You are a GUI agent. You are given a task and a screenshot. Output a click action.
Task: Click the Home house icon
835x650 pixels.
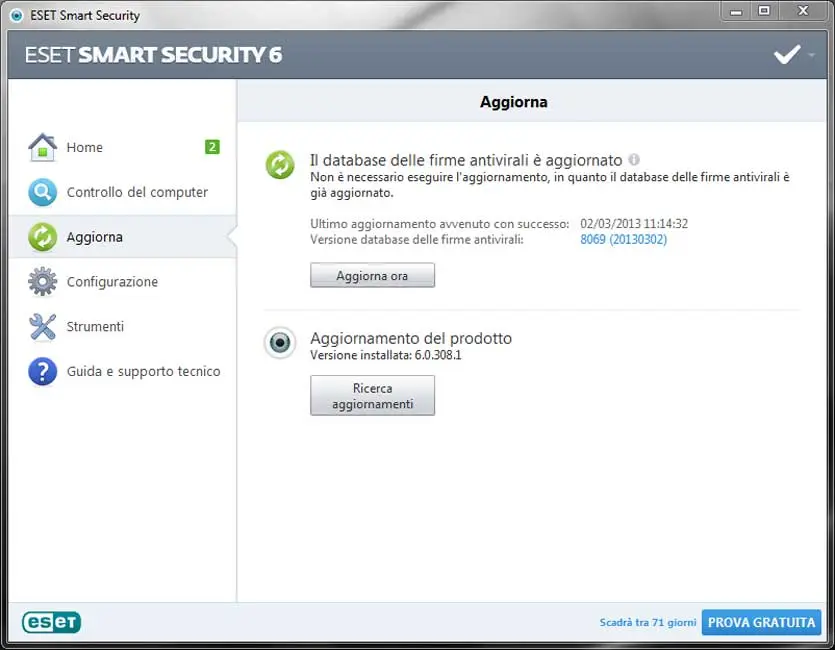click(x=43, y=147)
